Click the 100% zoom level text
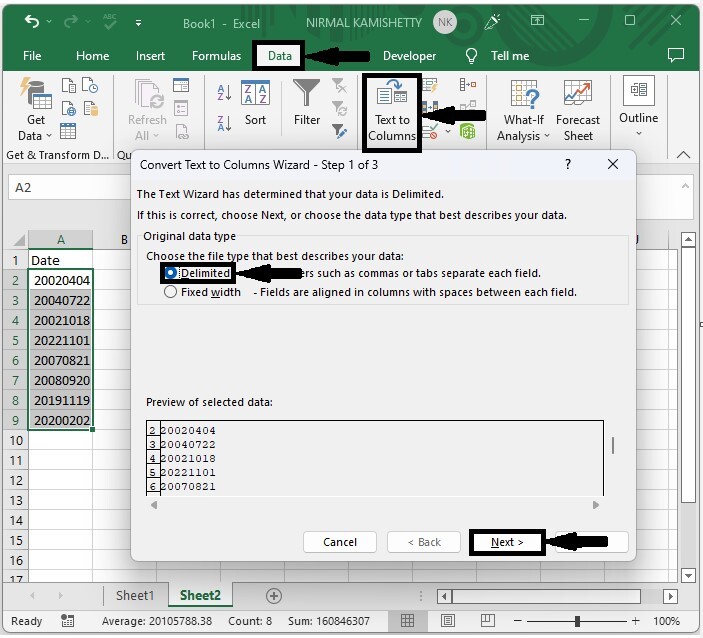This screenshot has width=703, height=638. tap(666, 621)
